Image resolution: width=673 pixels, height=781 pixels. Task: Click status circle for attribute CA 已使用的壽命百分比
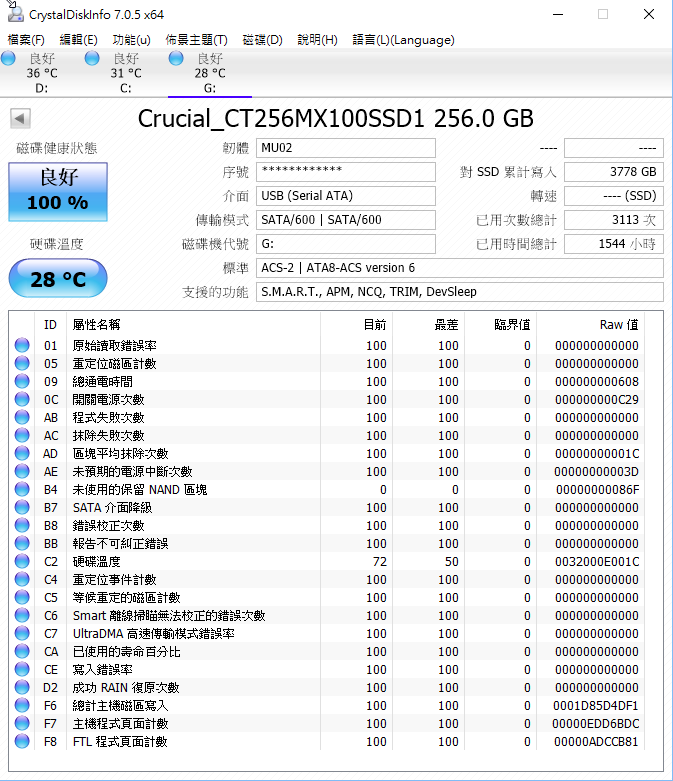click(x=22, y=651)
